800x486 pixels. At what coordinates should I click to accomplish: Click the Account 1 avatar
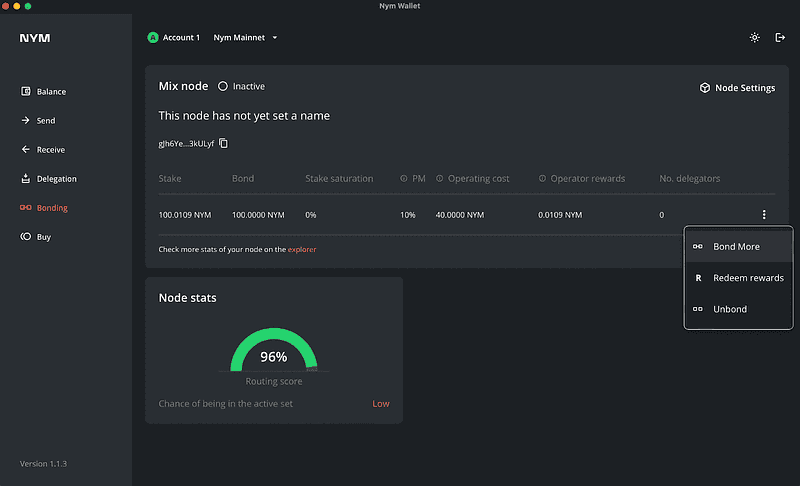coord(153,38)
